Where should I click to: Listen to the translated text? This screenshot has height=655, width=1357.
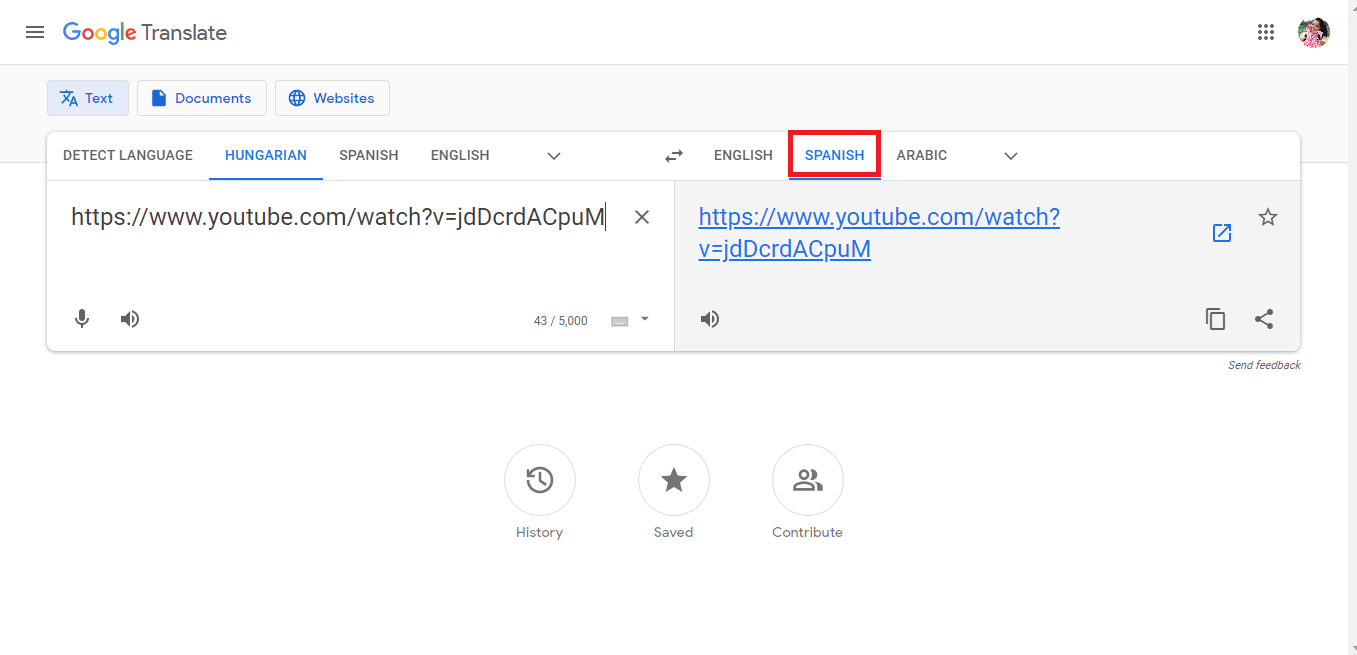(x=710, y=319)
